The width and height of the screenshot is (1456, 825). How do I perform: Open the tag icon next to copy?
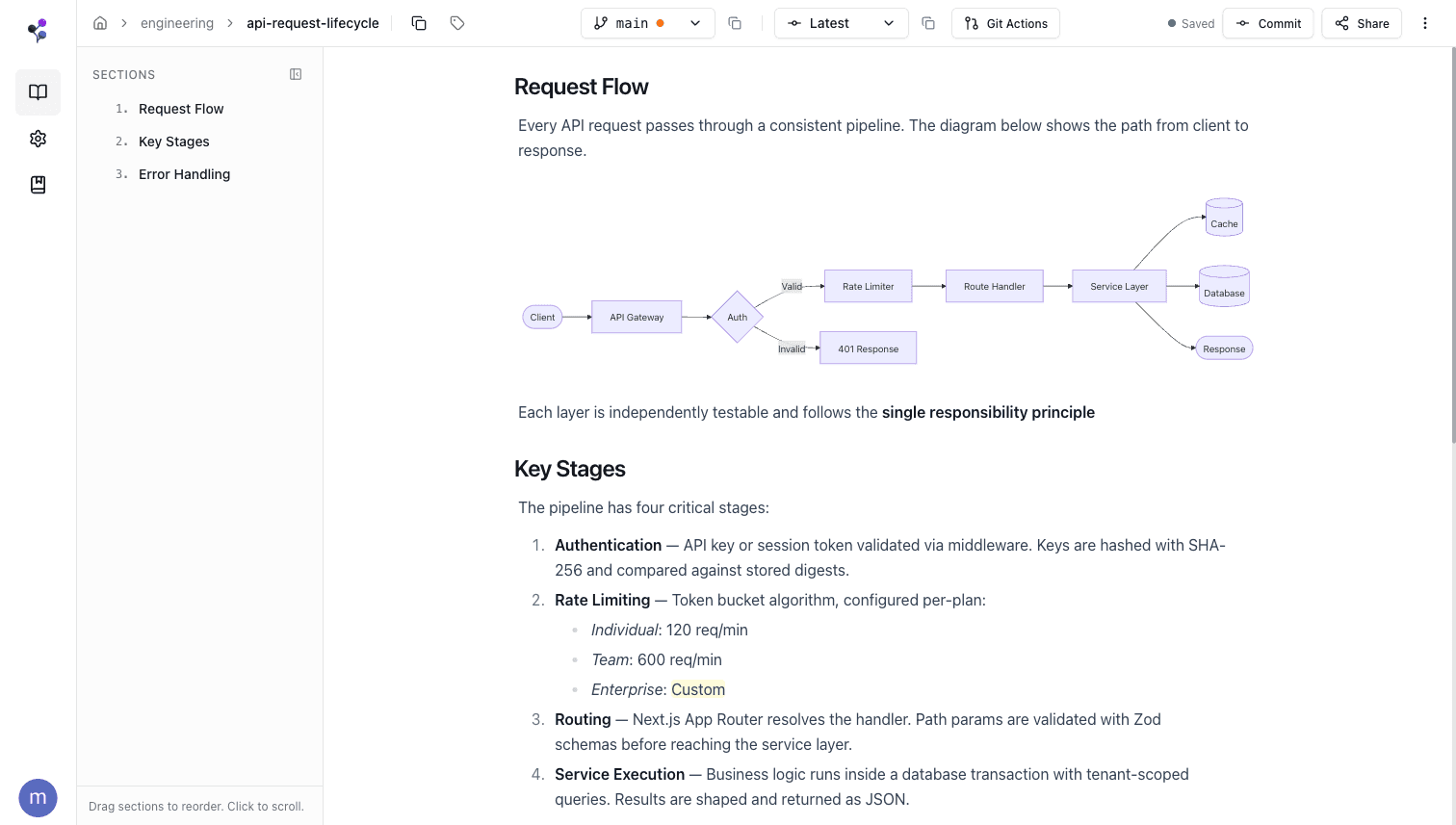point(456,22)
